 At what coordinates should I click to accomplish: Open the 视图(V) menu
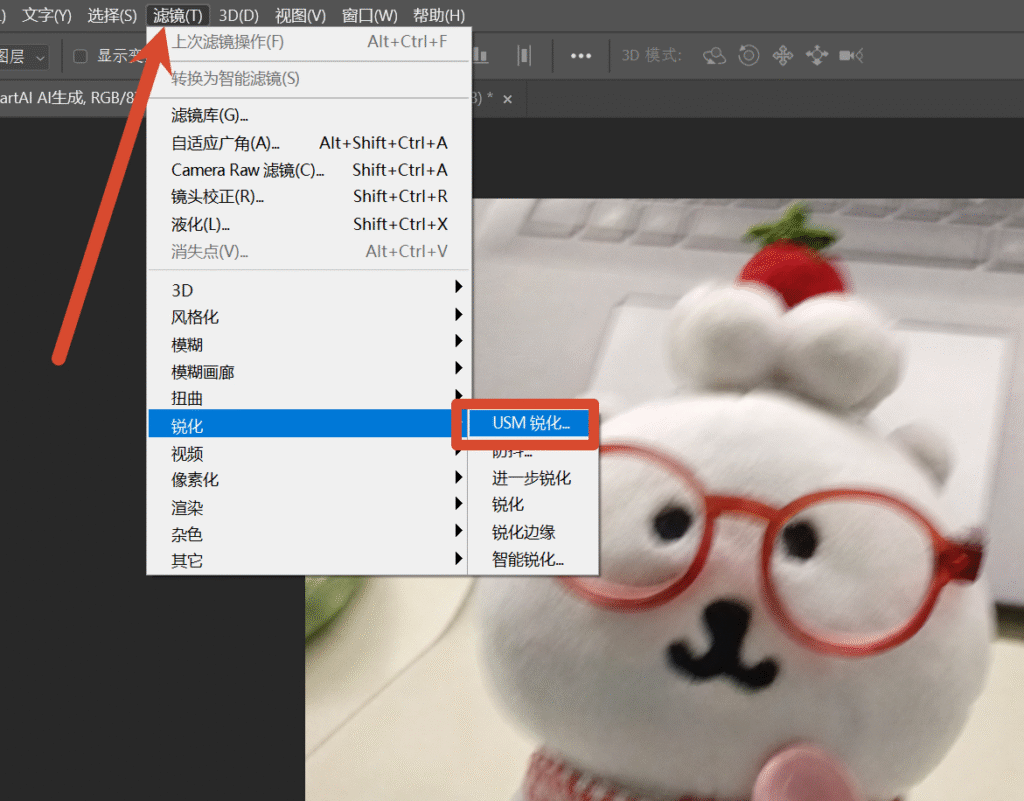(x=300, y=15)
